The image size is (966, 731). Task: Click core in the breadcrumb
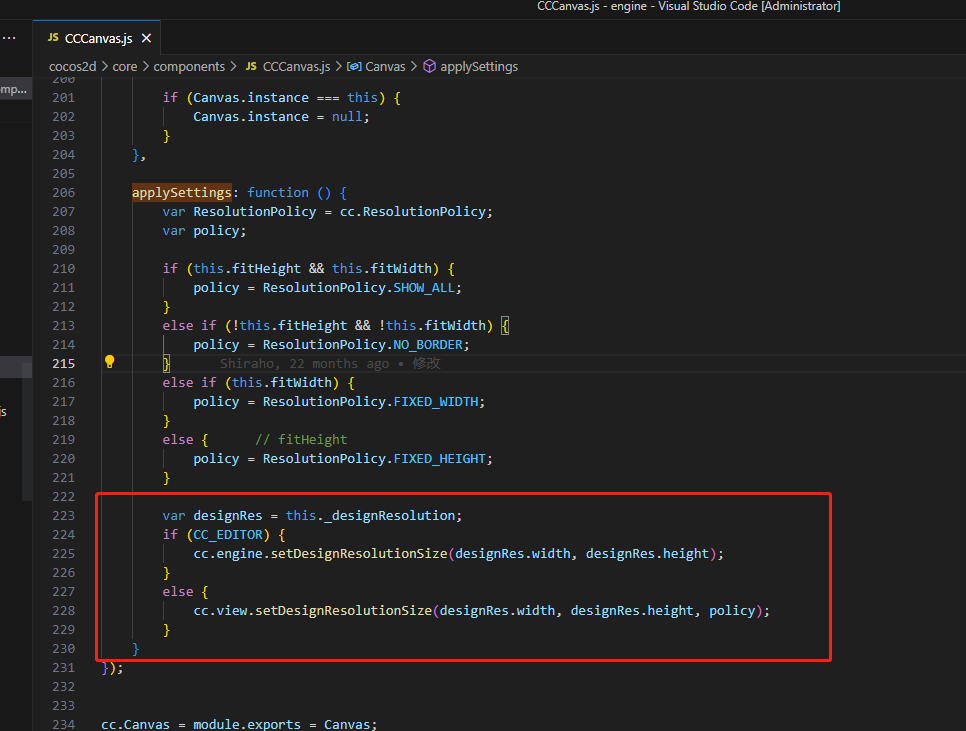click(x=124, y=67)
